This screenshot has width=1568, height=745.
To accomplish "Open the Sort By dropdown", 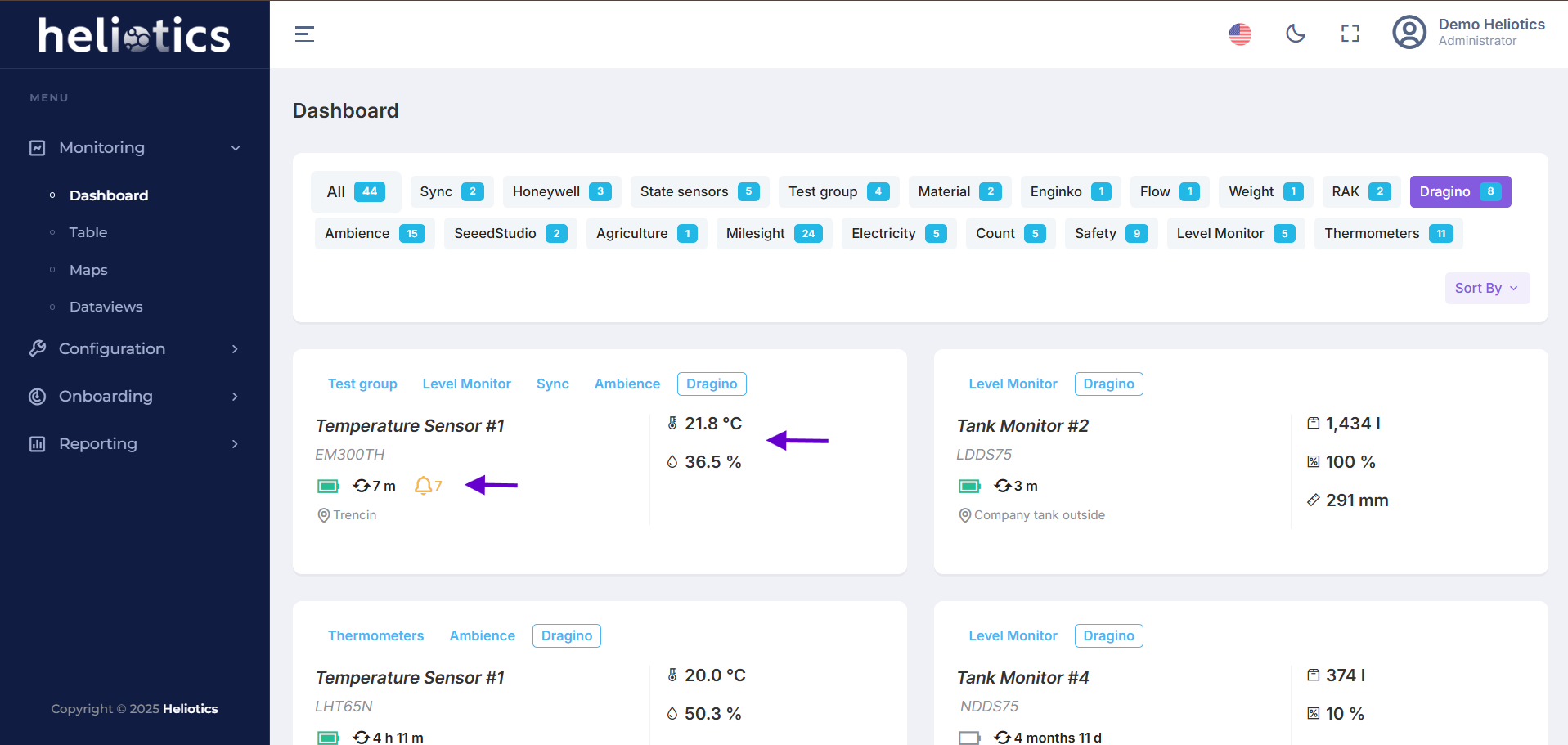I will coord(1487,288).
